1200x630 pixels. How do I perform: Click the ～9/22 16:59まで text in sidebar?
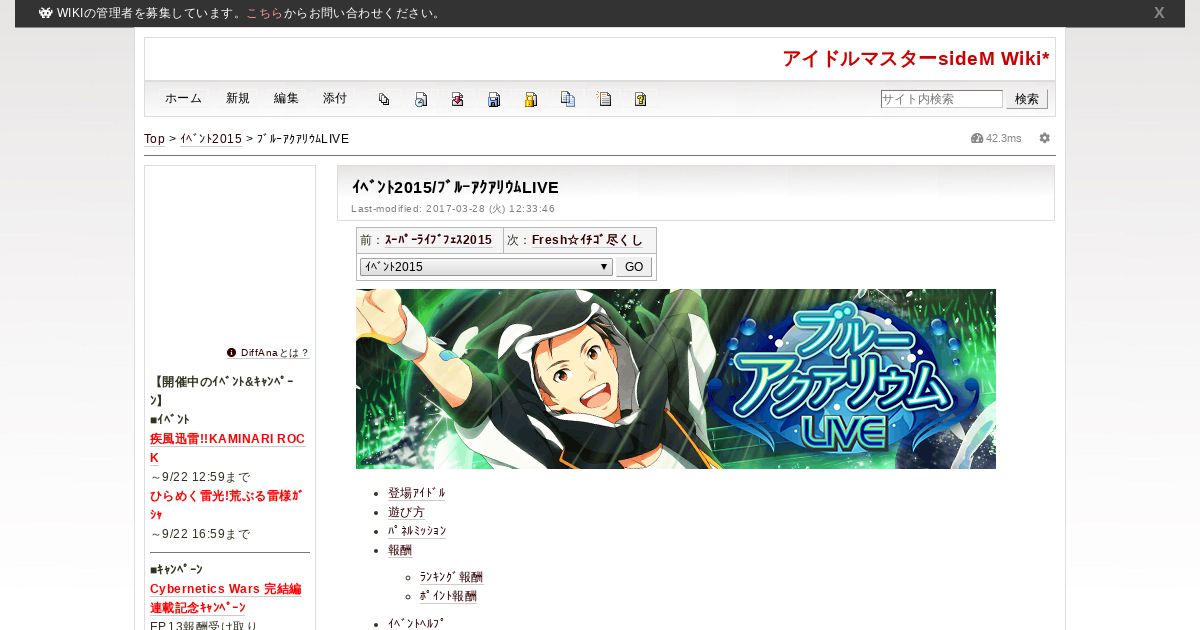(200, 534)
